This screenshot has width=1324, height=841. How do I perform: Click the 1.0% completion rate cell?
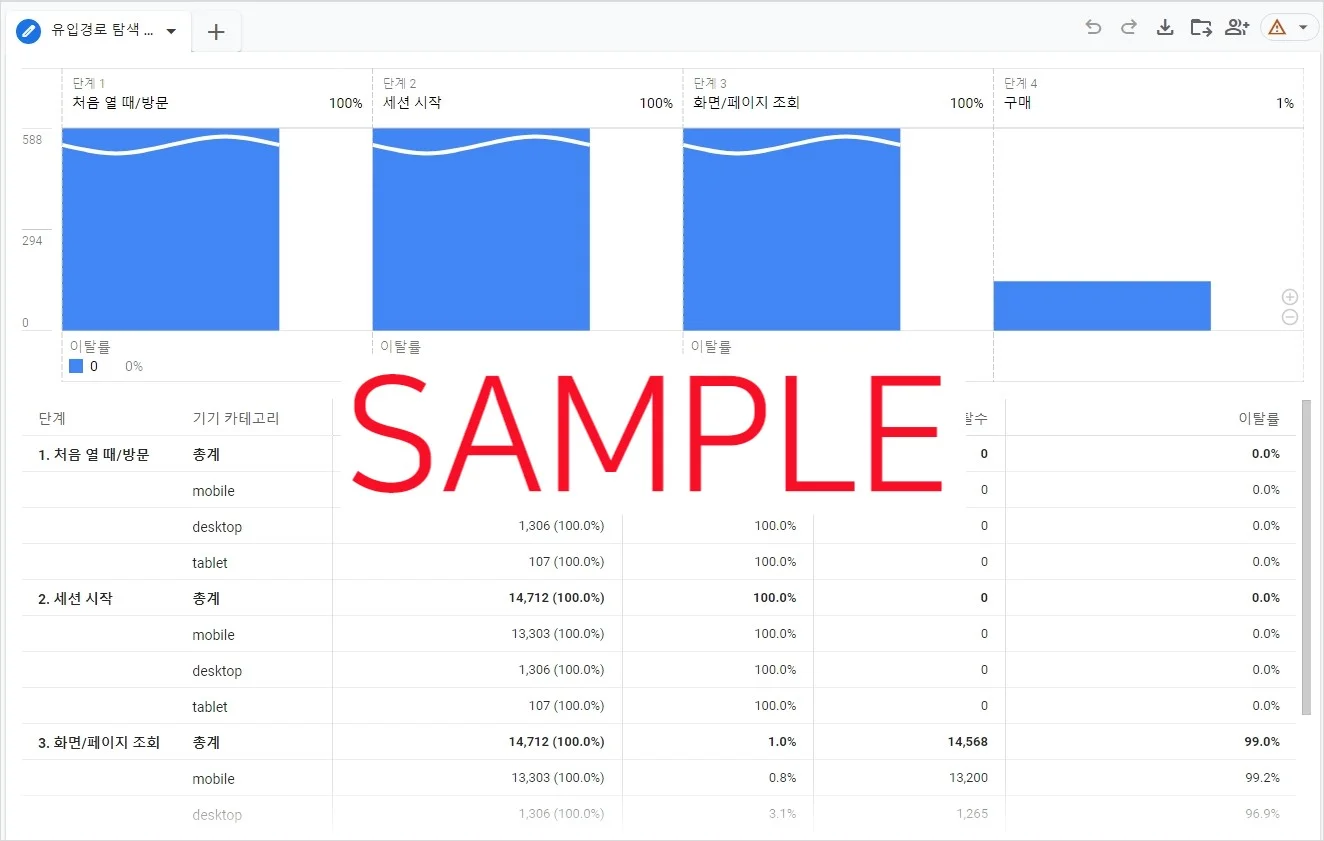[782, 742]
